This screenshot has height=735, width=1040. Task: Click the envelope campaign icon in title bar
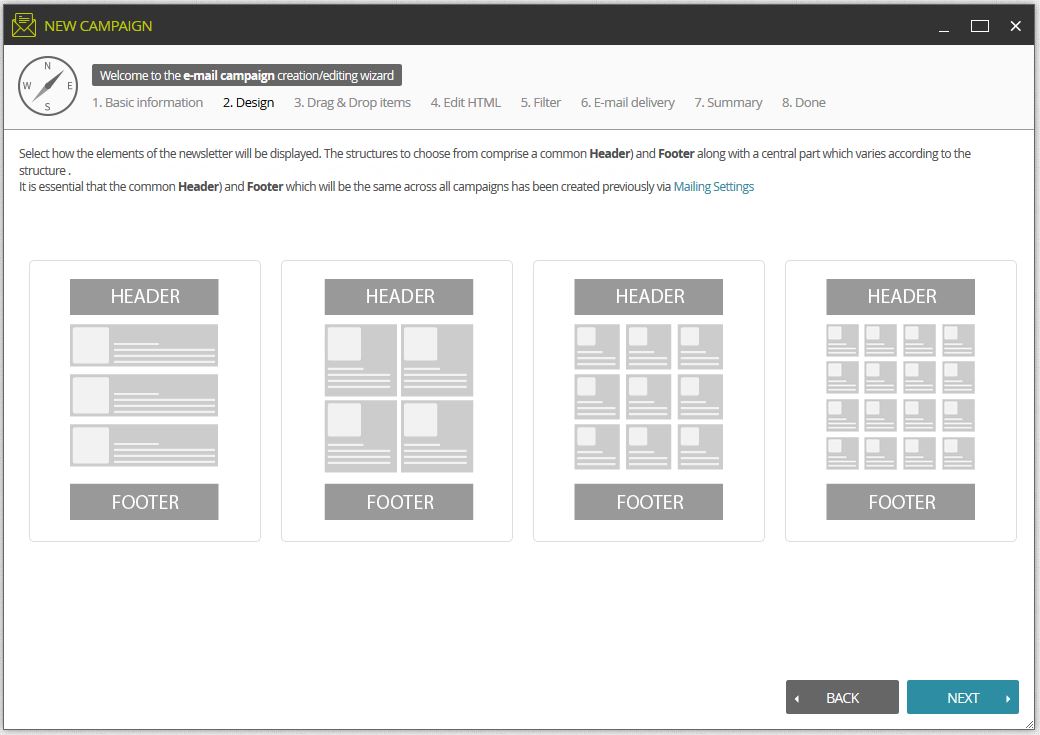tap(24, 25)
